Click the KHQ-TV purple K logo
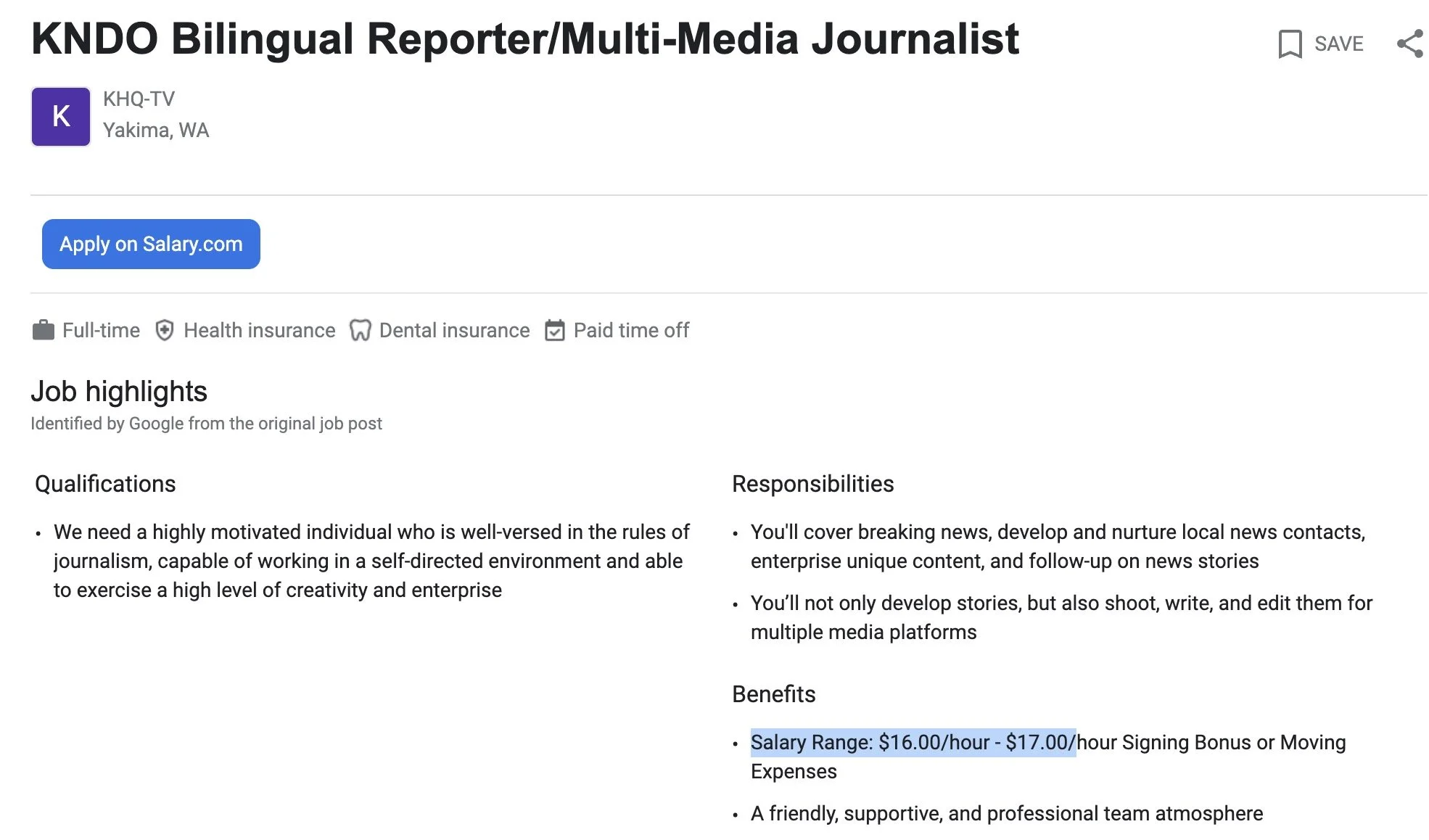1429x840 pixels. click(x=61, y=117)
